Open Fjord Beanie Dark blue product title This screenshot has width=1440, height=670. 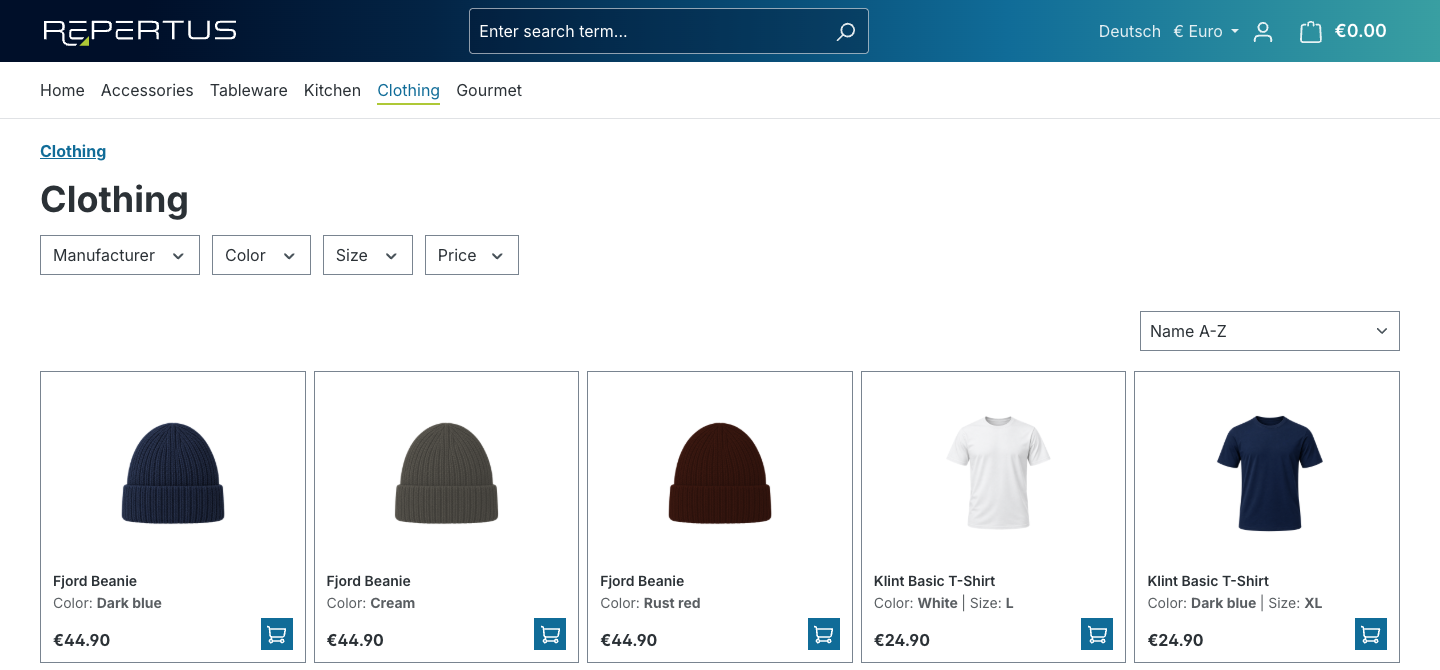pos(95,581)
